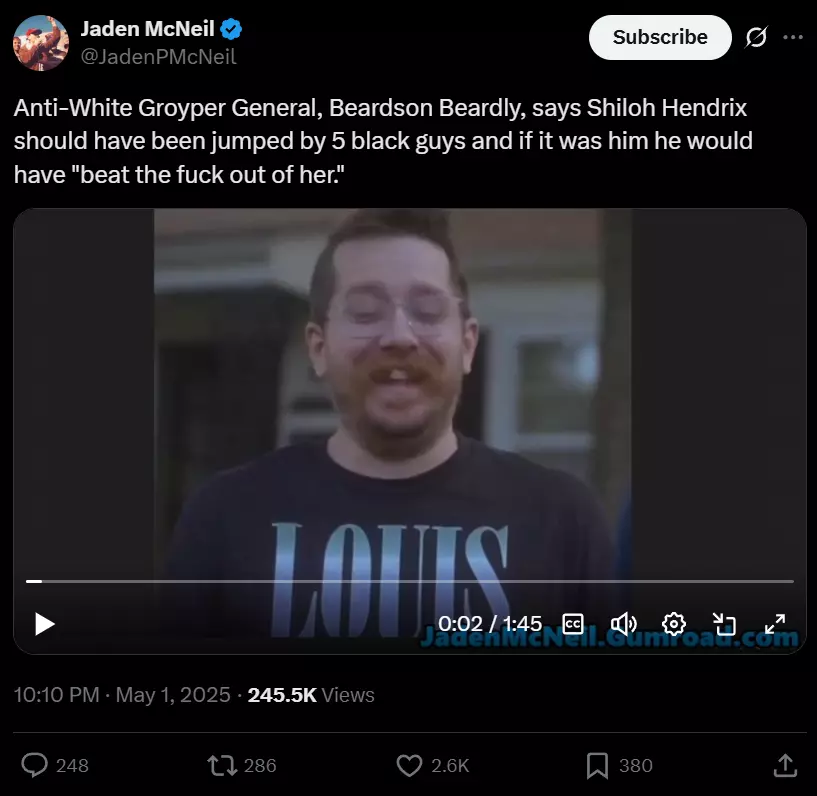Like the post with the heart icon

pyautogui.click(x=409, y=765)
